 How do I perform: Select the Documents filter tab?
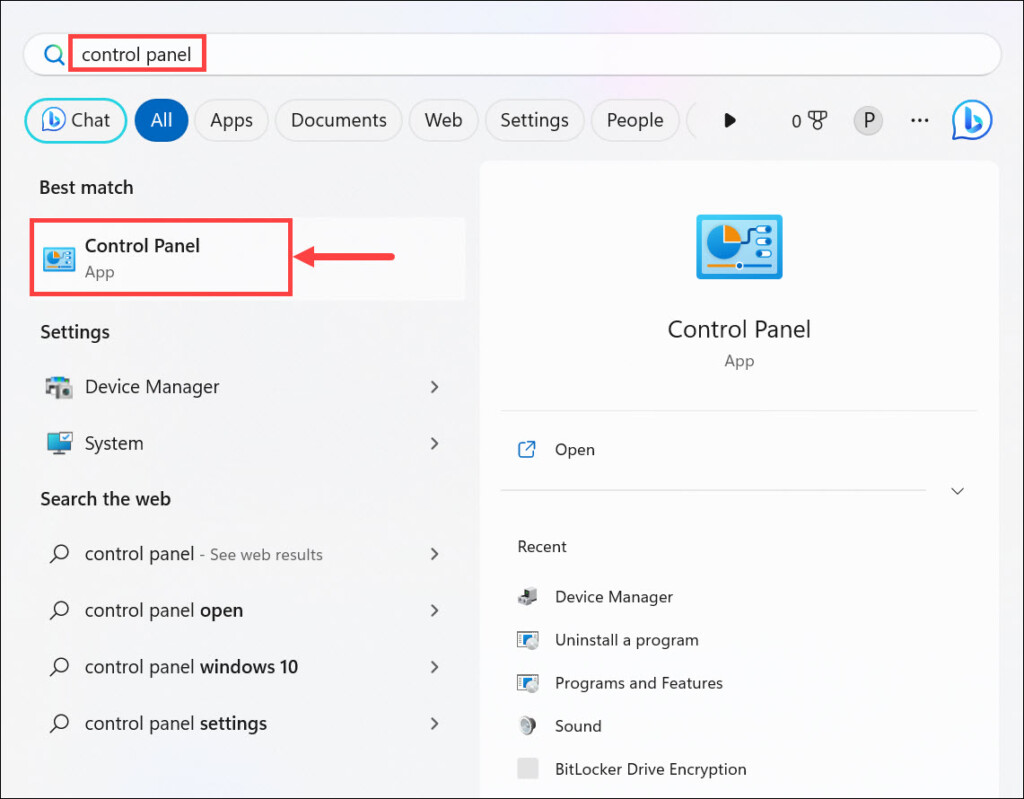pos(338,120)
